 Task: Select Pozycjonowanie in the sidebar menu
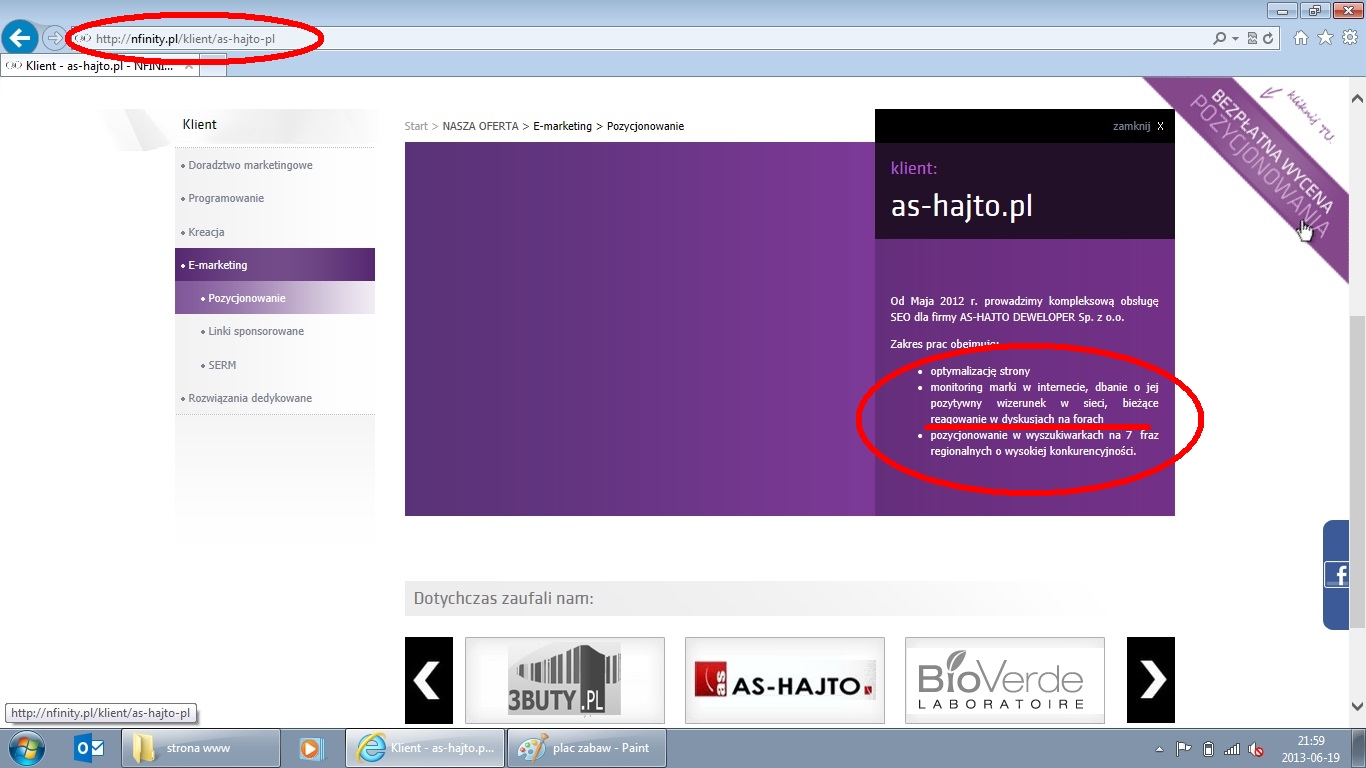[247, 298]
